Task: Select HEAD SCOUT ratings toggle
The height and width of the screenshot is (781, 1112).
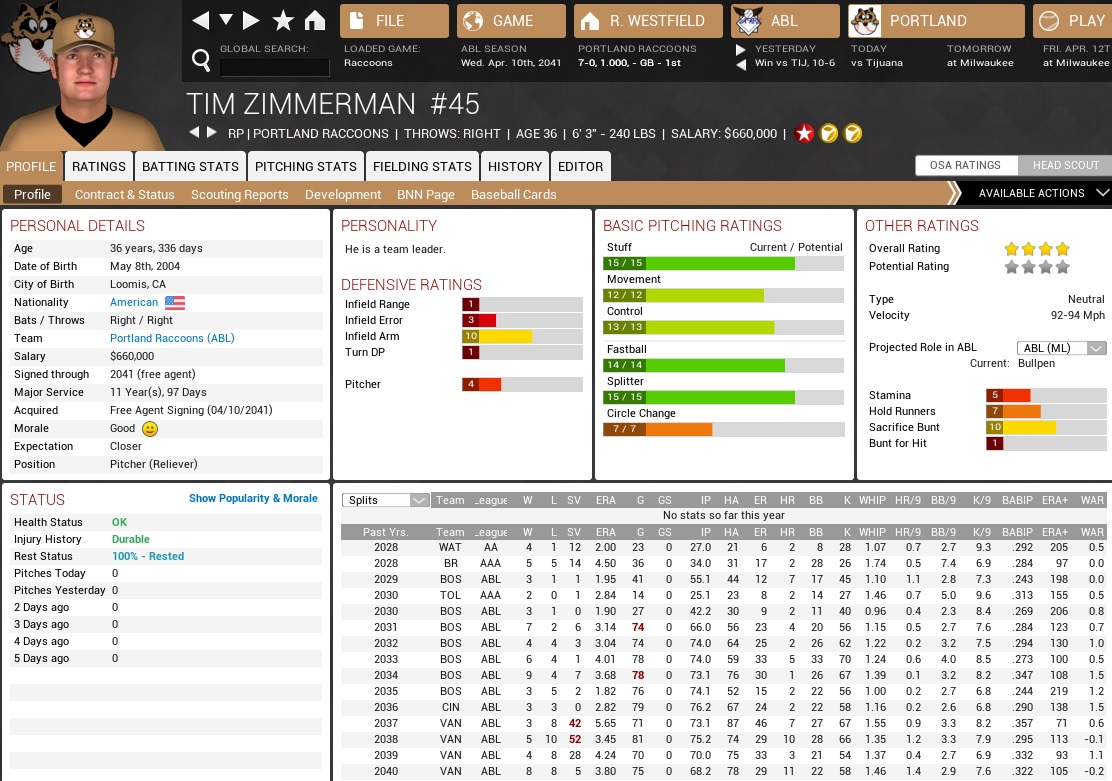Action: tap(1065, 165)
